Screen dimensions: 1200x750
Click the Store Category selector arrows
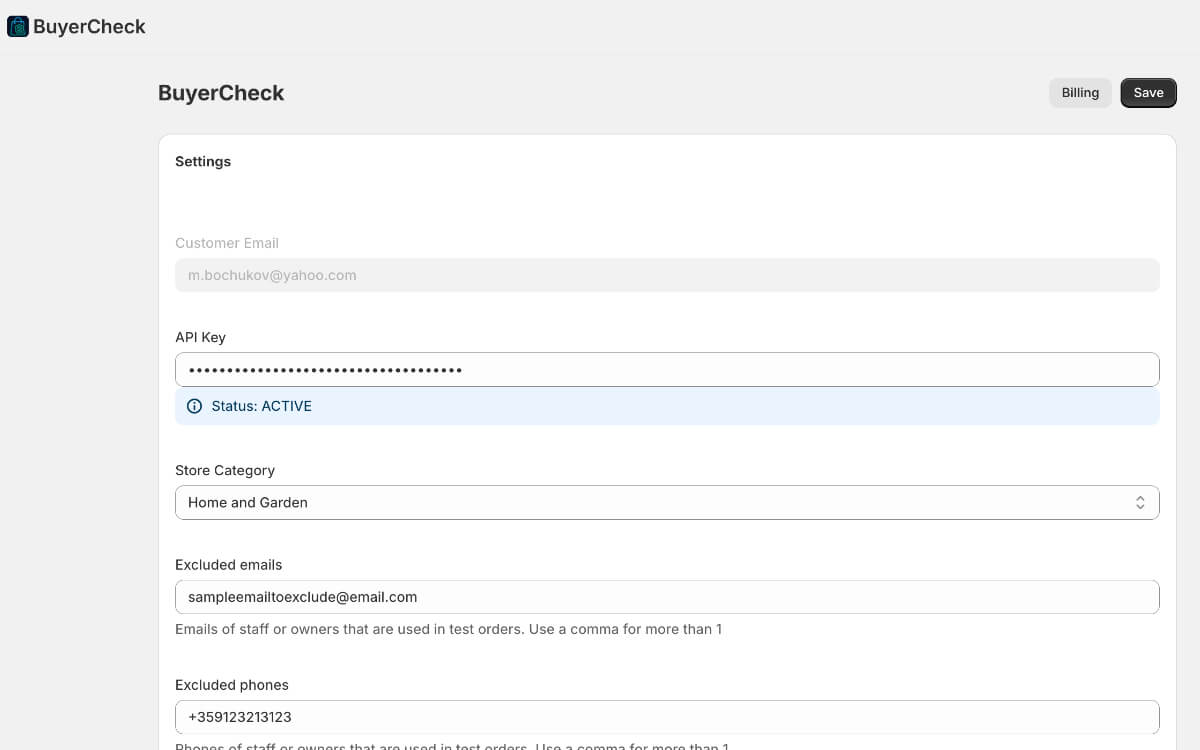click(x=1140, y=503)
